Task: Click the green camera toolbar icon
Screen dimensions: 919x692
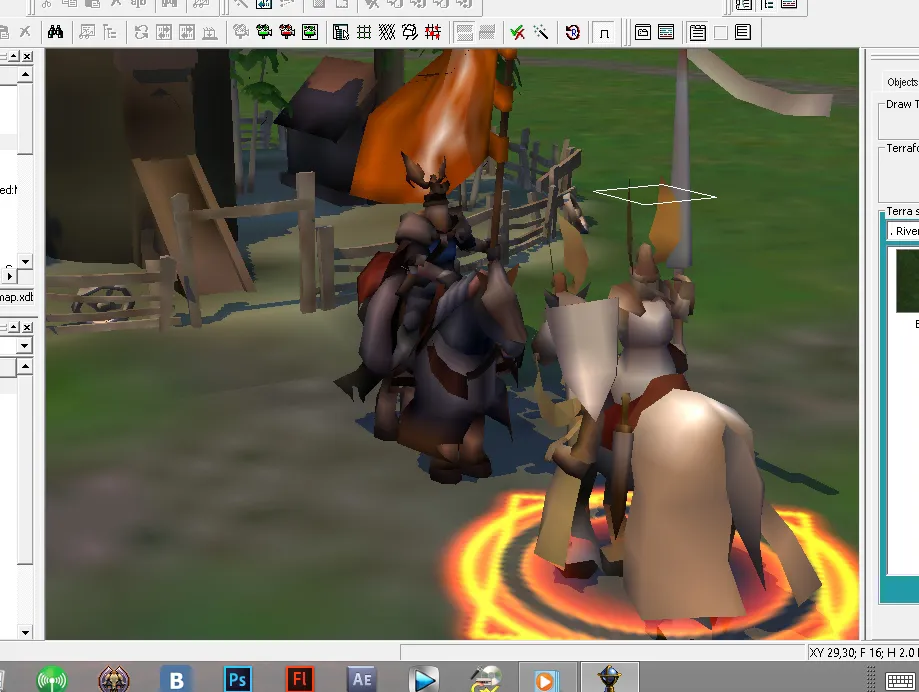Action: coord(264,32)
